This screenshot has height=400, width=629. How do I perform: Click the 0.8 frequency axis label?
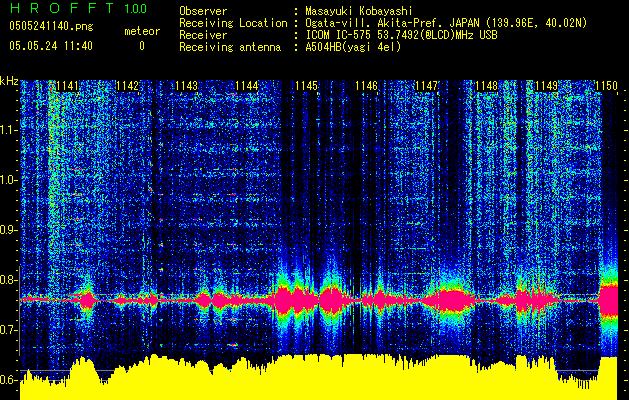pyautogui.click(x=9, y=280)
